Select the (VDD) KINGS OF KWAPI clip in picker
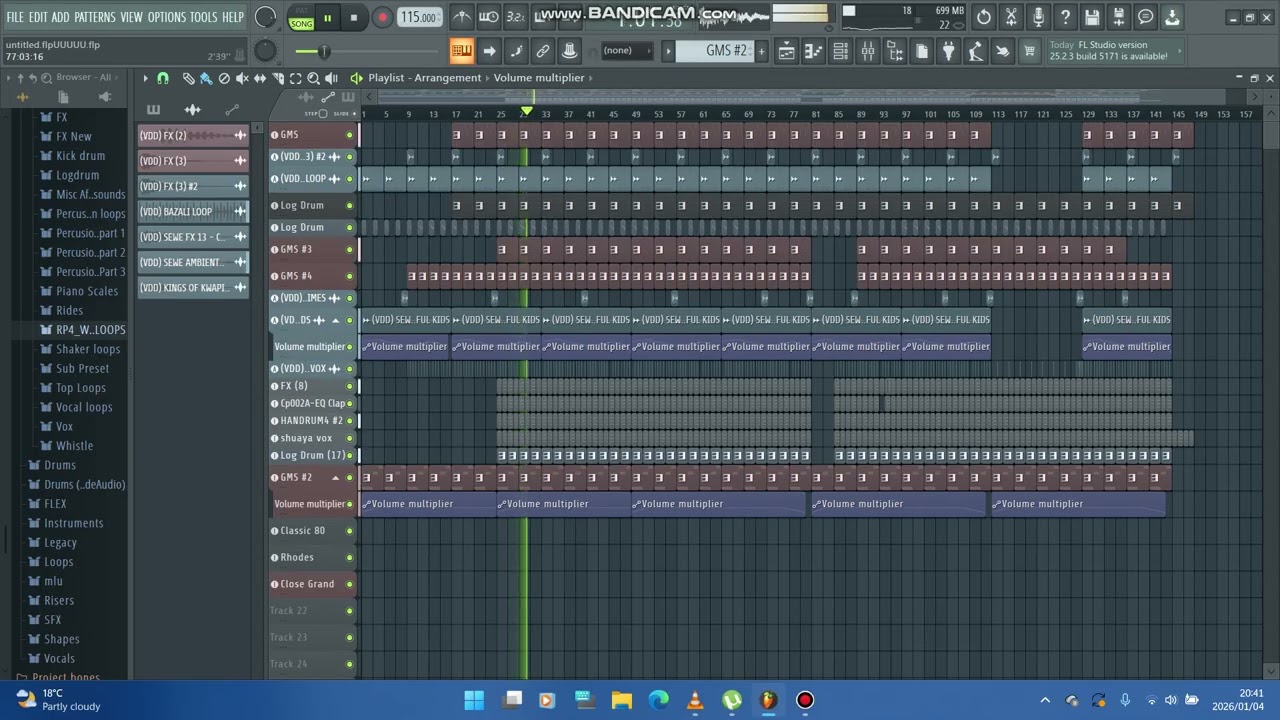Screen dimensions: 1280x720 coord(192,288)
